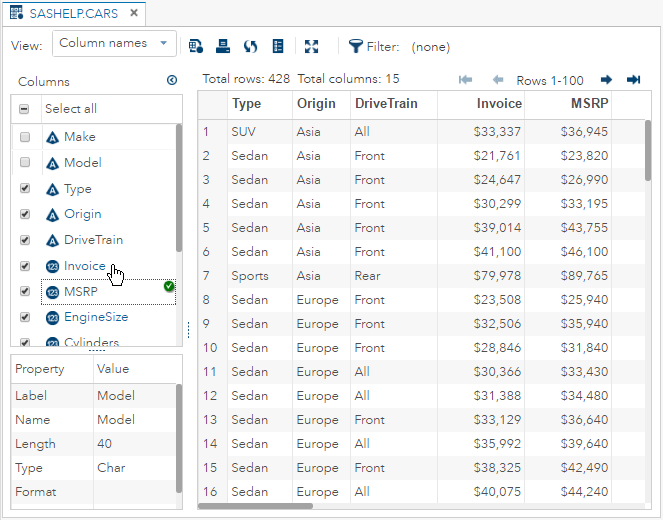Click the maximize grid view icon
This screenshot has height=520, width=663.
point(311,46)
